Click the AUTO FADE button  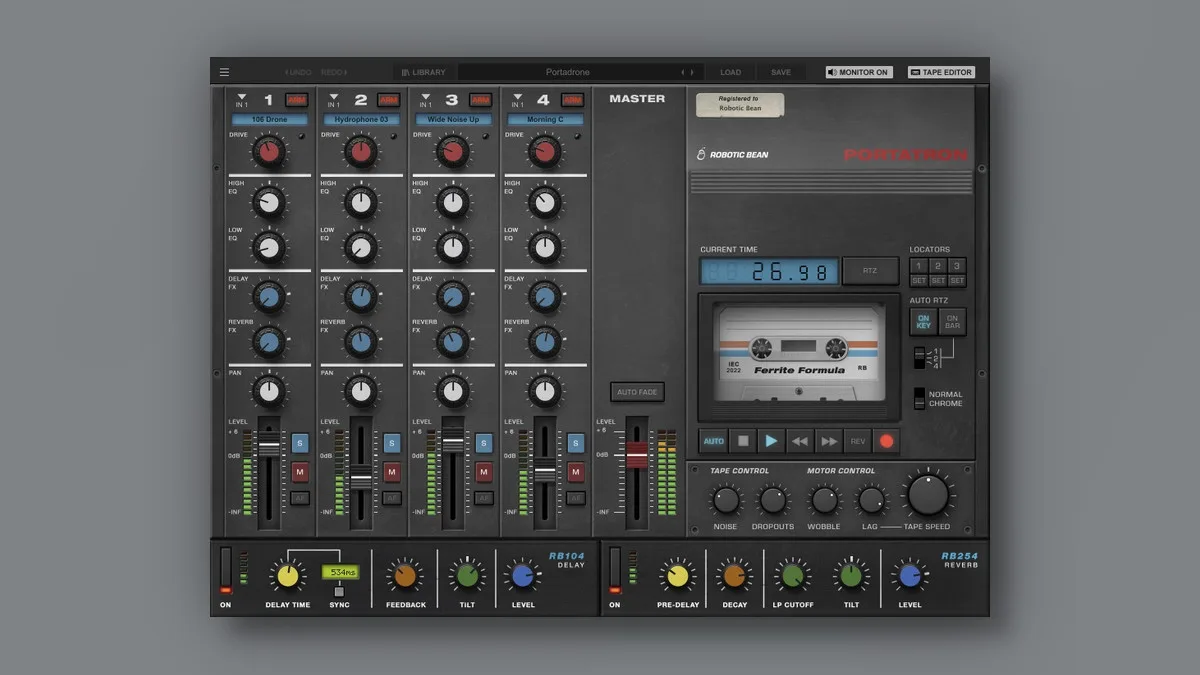pyautogui.click(x=637, y=392)
